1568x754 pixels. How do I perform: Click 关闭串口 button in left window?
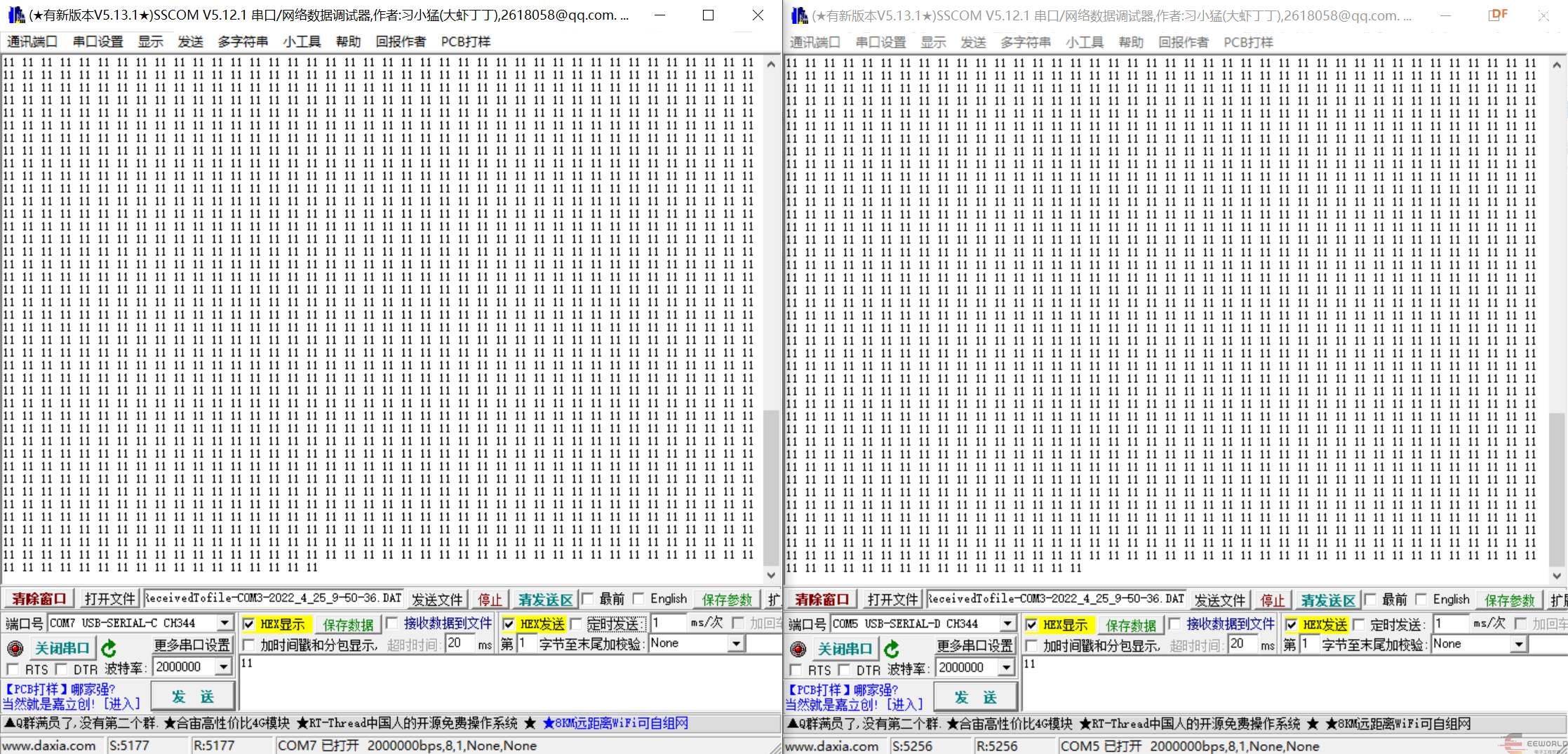point(62,648)
